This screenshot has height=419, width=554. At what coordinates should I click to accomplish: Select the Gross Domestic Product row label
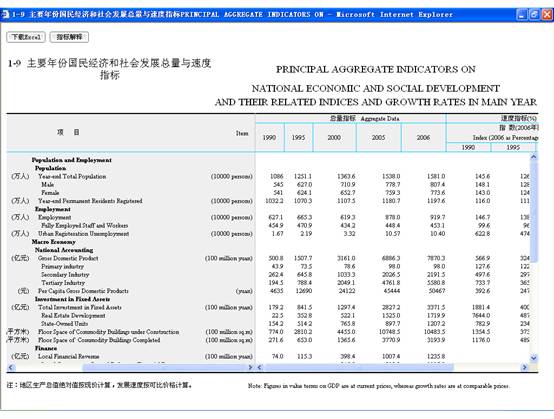click(x=68, y=258)
